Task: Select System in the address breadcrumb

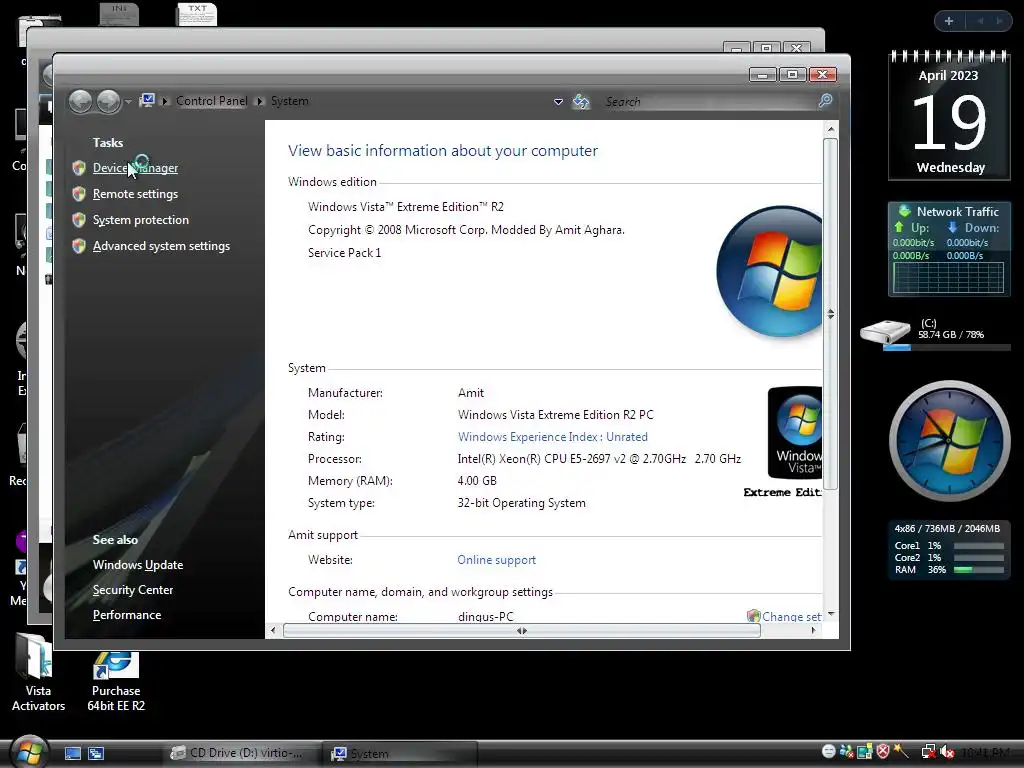Action: pyautogui.click(x=289, y=101)
